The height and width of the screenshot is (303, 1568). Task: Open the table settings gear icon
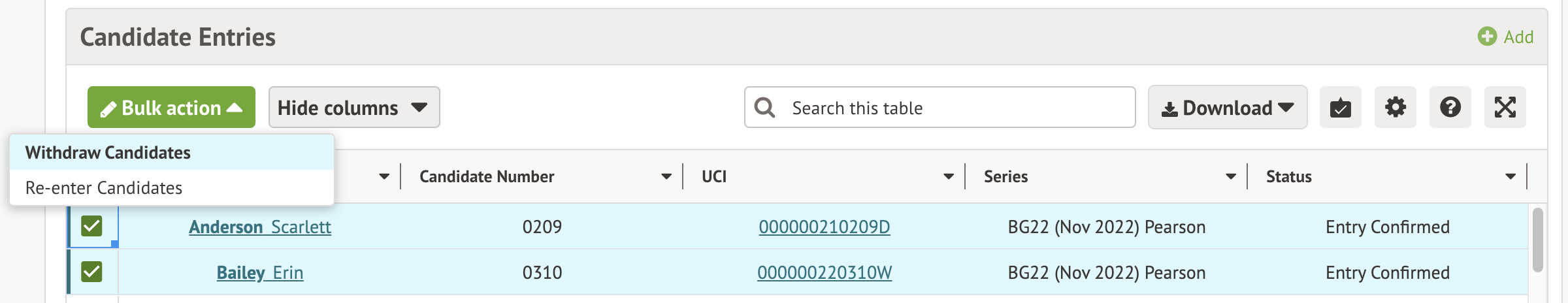coord(1395,107)
